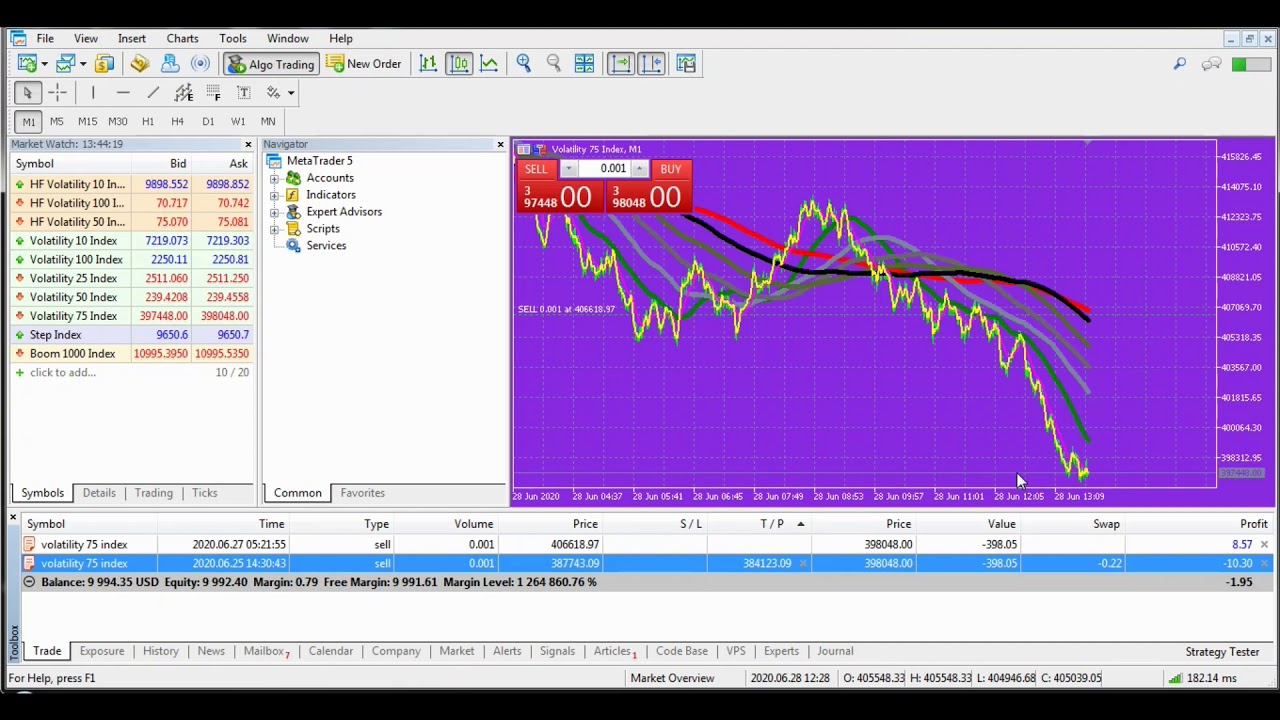Select the equidistant channel tool

click(183, 93)
